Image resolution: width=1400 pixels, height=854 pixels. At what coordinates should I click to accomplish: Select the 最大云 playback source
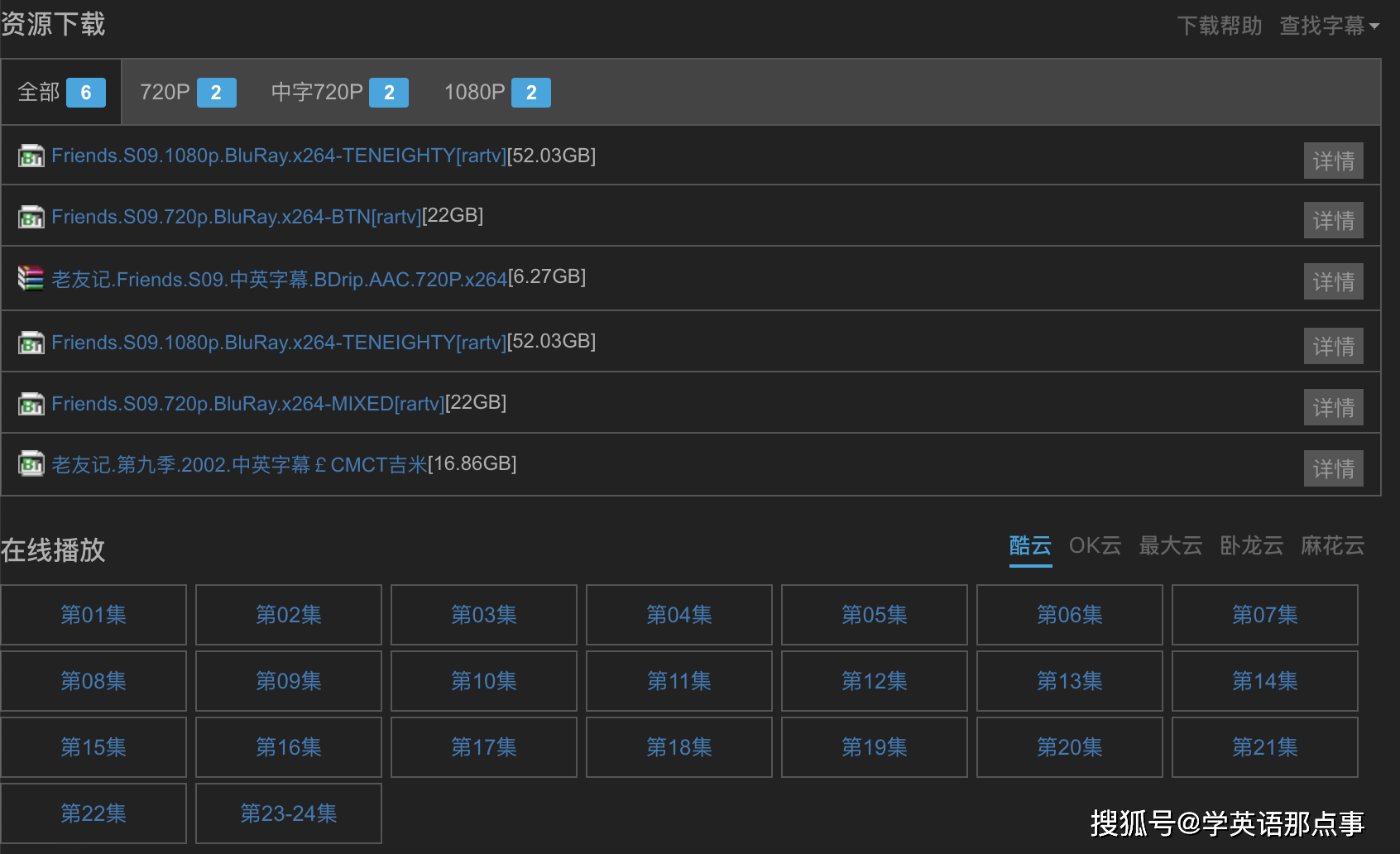click(x=1170, y=546)
